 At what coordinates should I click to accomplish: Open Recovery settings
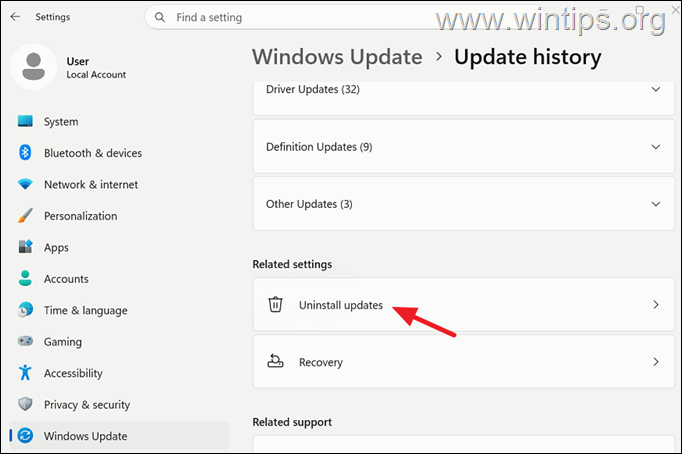pos(464,361)
